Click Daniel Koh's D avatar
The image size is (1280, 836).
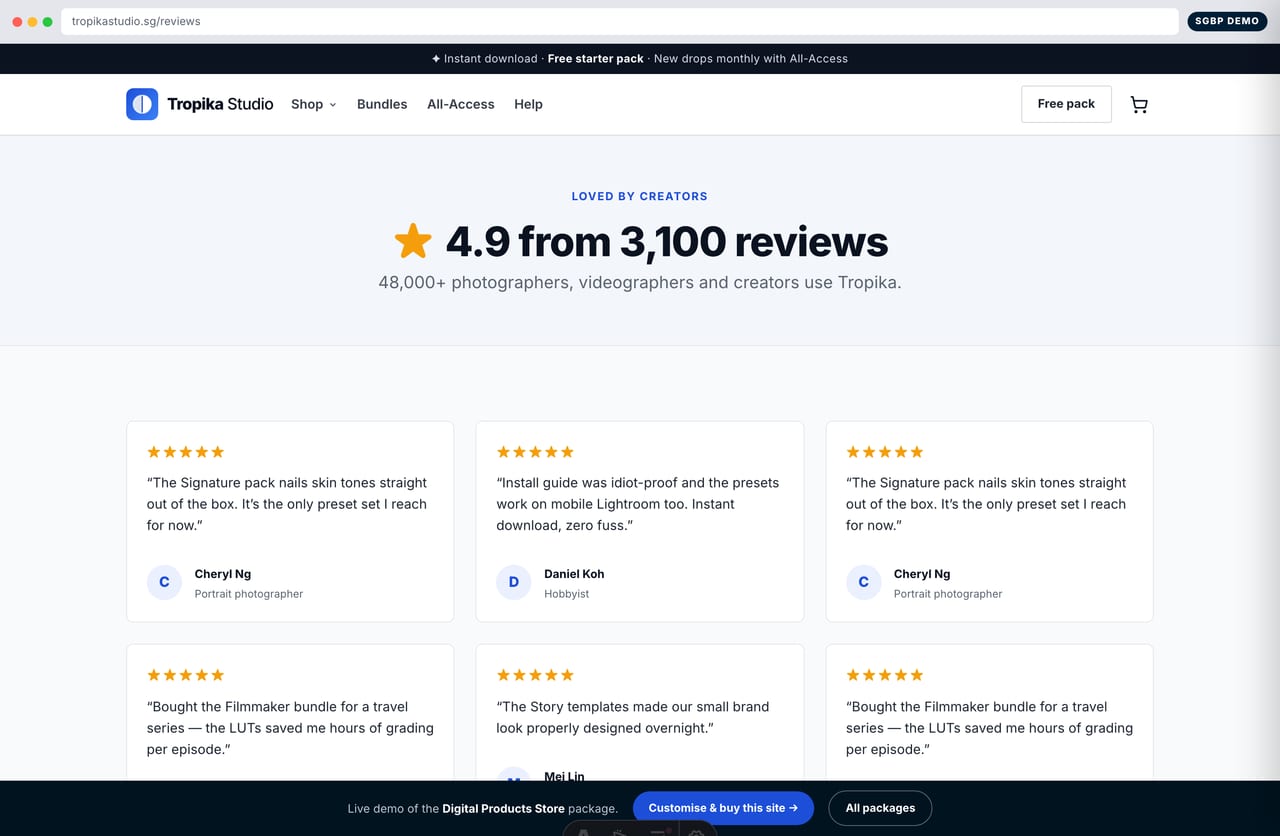[x=514, y=582]
